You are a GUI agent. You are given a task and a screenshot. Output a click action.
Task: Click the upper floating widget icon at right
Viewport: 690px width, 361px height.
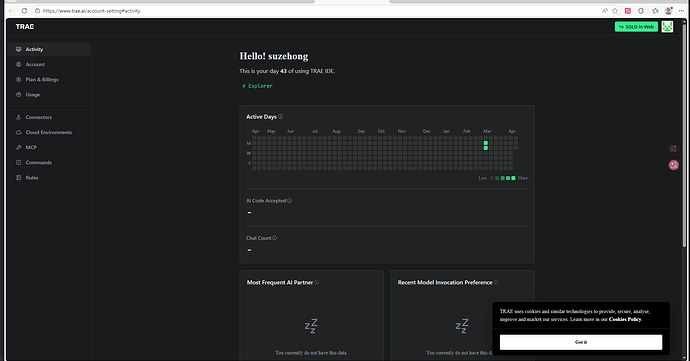tap(673, 149)
